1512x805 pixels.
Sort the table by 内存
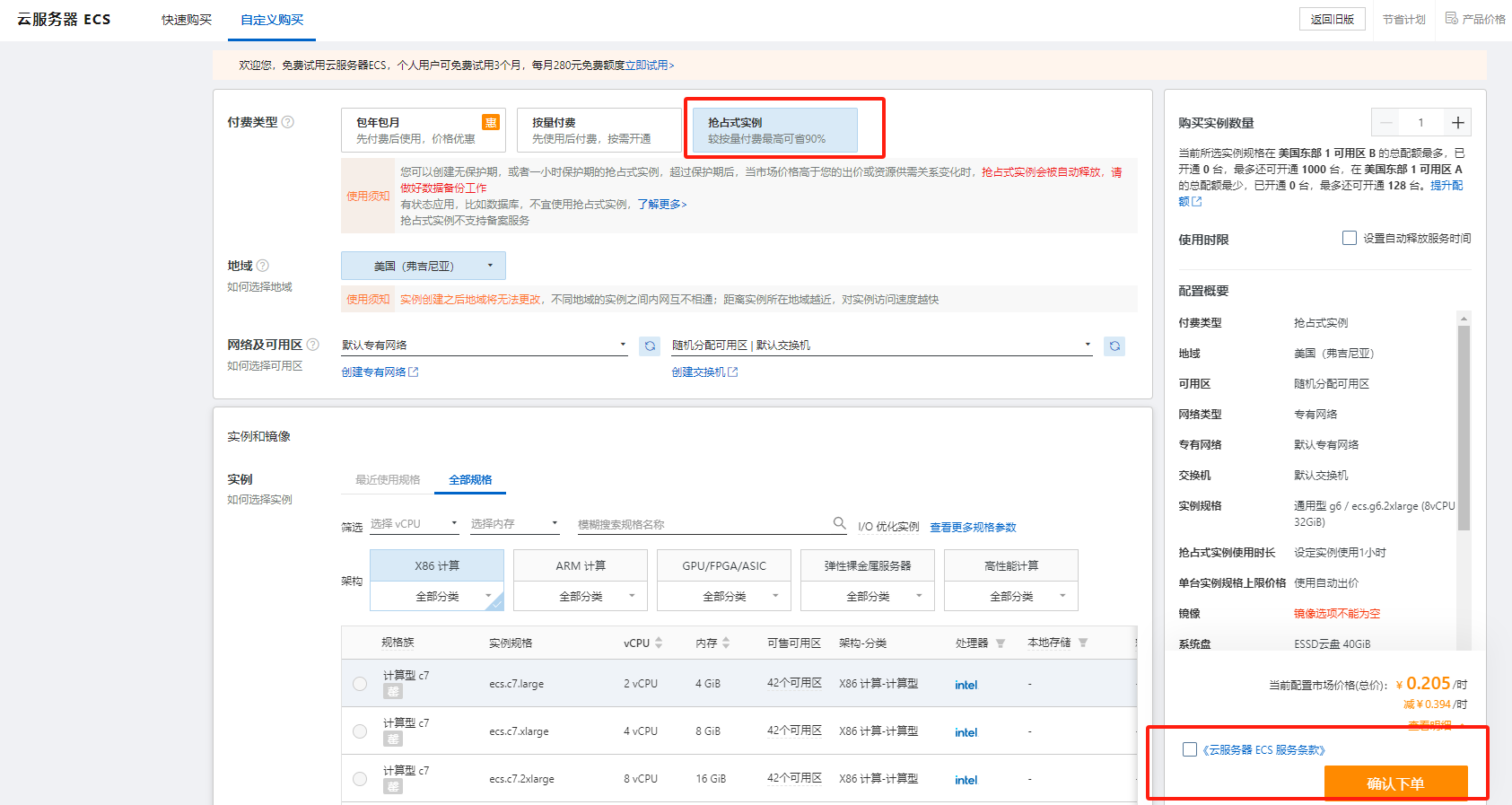point(726,643)
